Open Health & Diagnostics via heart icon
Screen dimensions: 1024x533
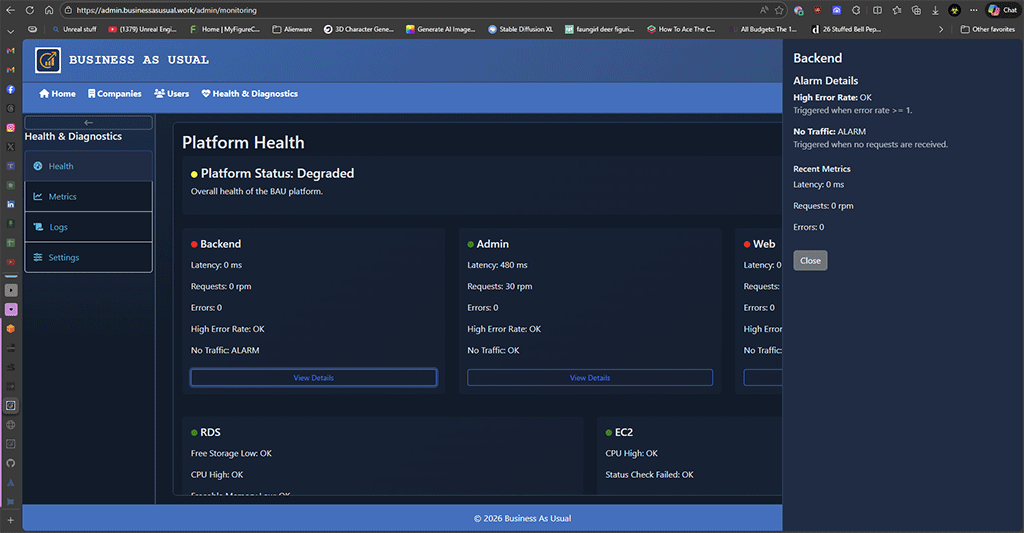206,94
